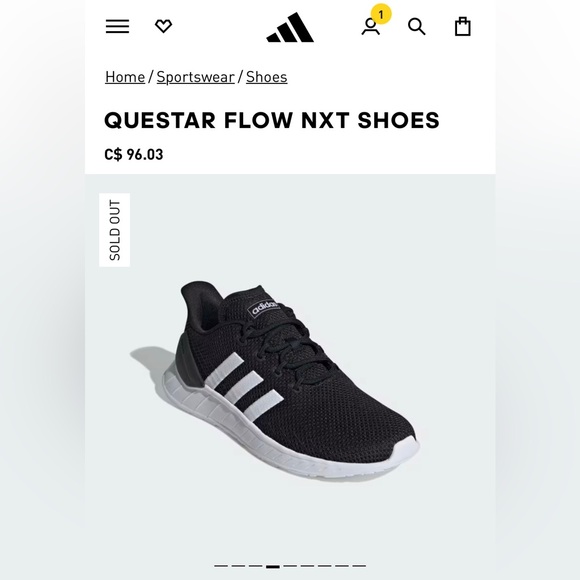Go to the Adidas logo homepage
580x580 pixels.
pyautogui.click(x=290, y=27)
